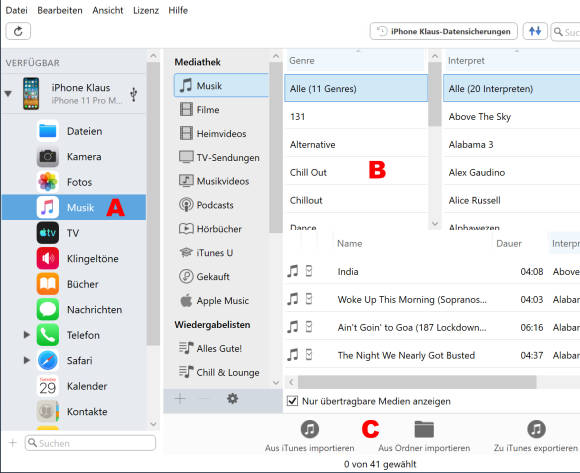Click the device sidebar scrollbar thumb
The width and height of the screenshot is (580, 473).
(153, 203)
